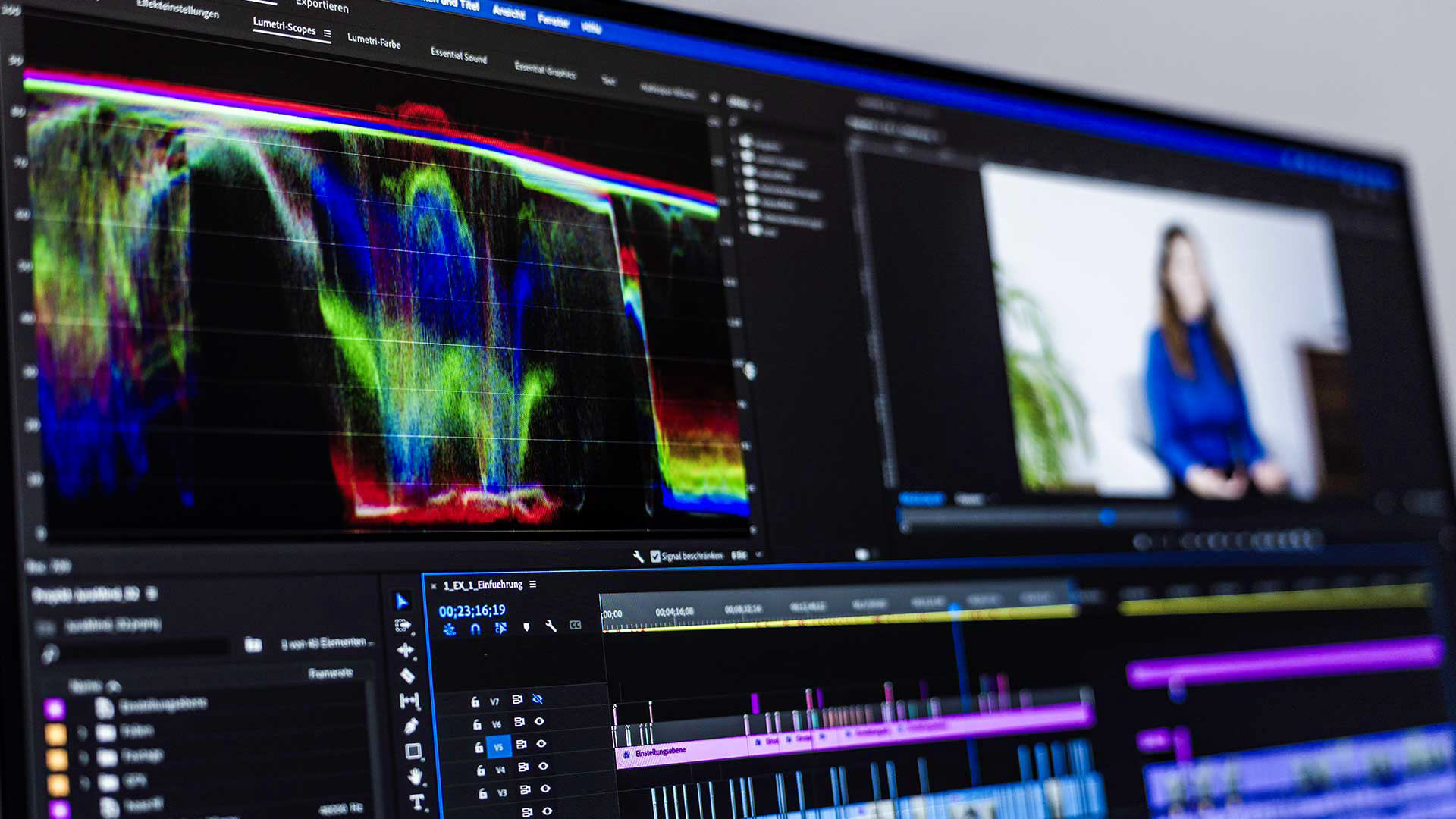The image size is (1456, 819).
Task: Select the Track Select Forward tool
Action: click(x=403, y=626)
